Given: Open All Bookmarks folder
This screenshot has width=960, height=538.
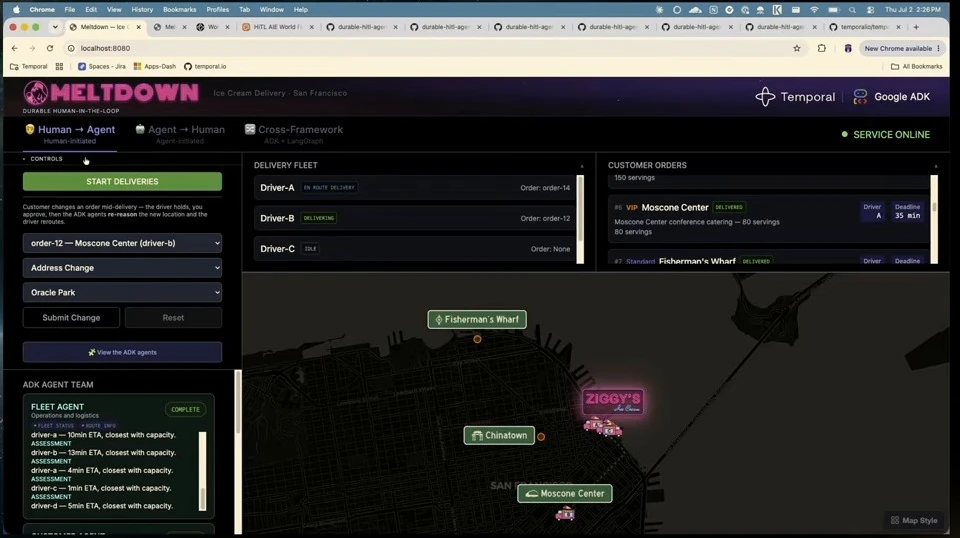Looking at the screenshot, I should [916, 66].
